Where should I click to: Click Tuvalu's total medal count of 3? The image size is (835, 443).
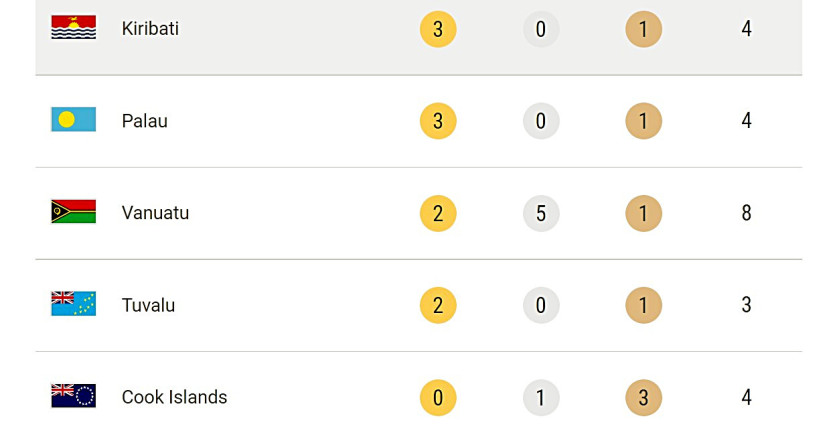tap(746, 305)
